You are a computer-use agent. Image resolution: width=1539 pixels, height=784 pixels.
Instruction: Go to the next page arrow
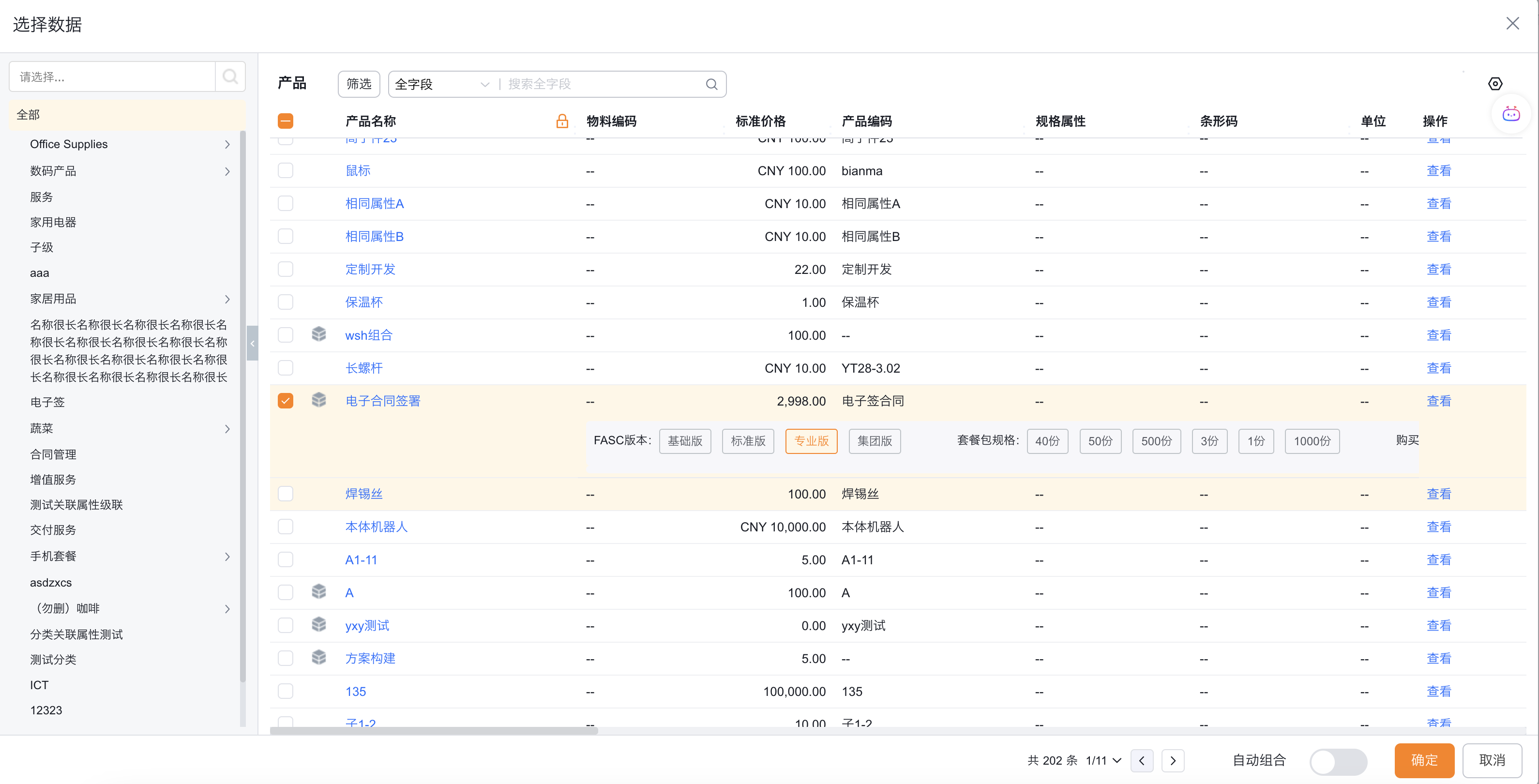click(x=1172, y=760)
